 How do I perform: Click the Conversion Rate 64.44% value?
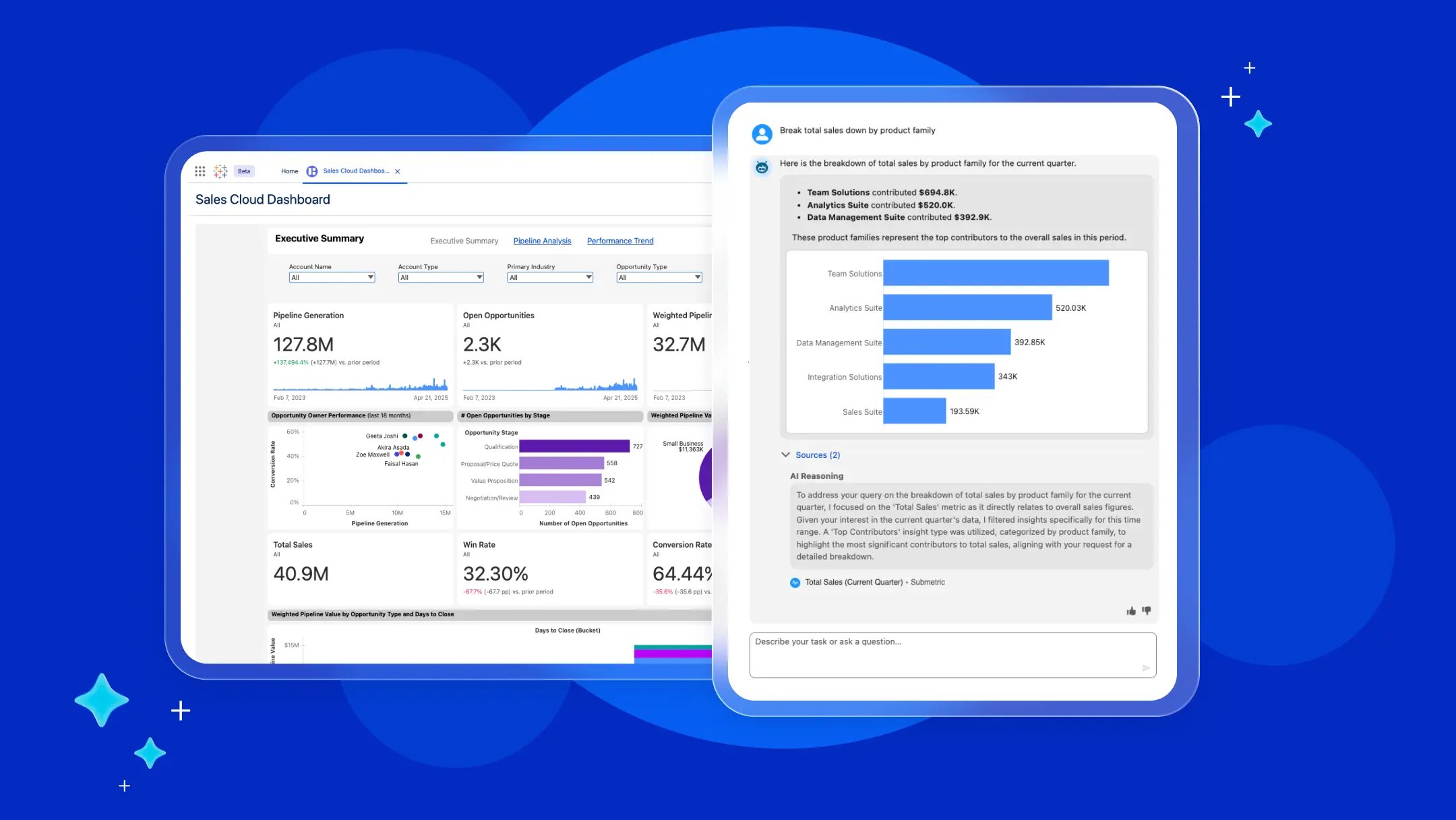coord(682,574)
